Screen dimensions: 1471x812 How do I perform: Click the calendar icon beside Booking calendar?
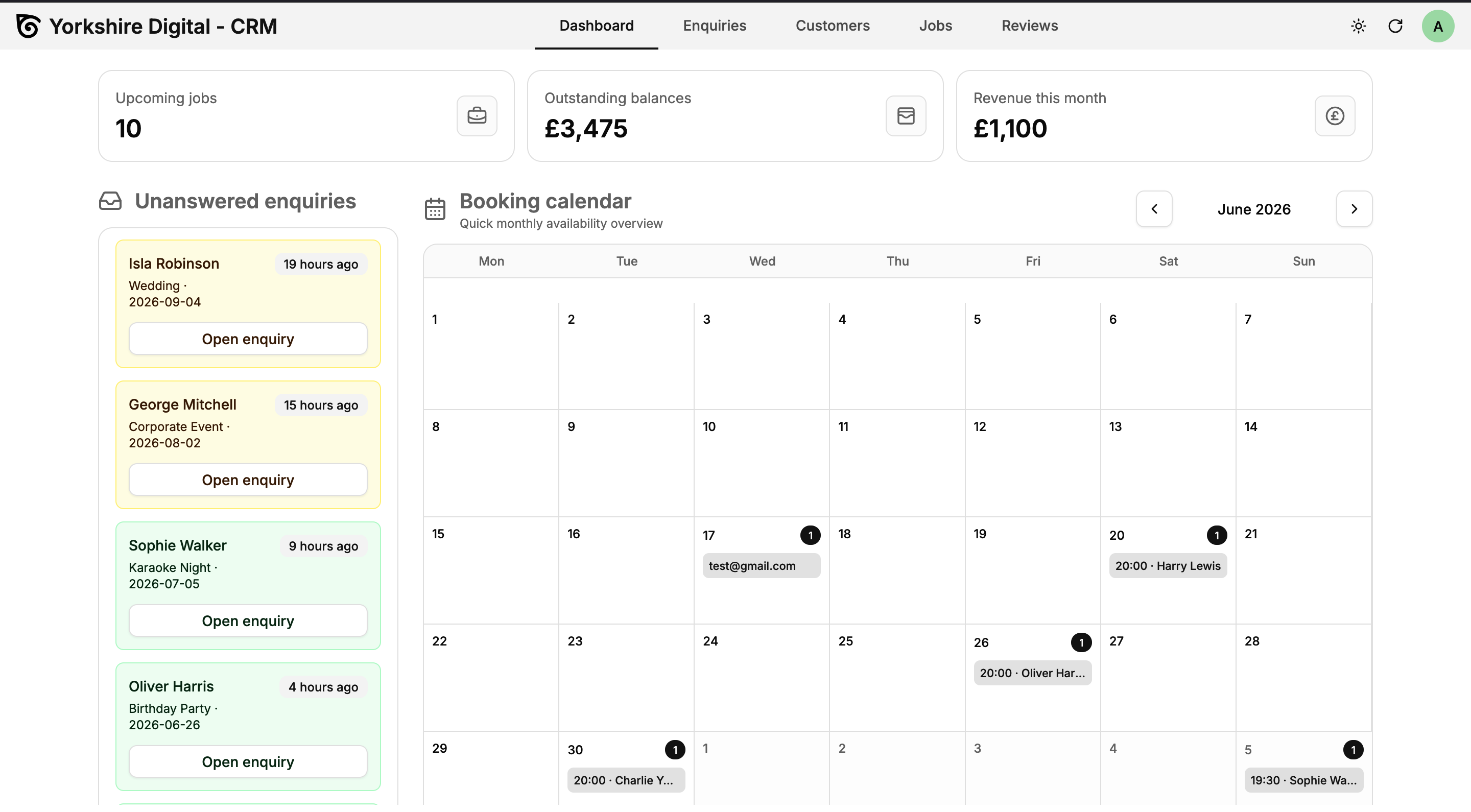[435, 209]
